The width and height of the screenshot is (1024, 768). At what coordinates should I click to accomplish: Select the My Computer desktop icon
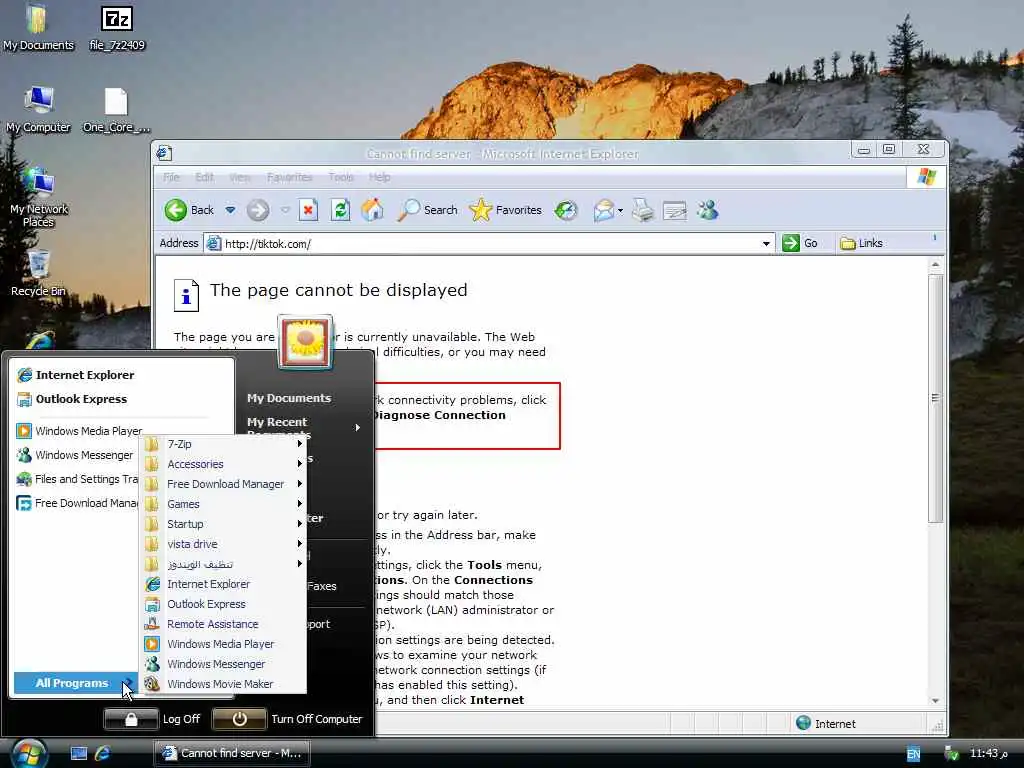coord(38,109)
